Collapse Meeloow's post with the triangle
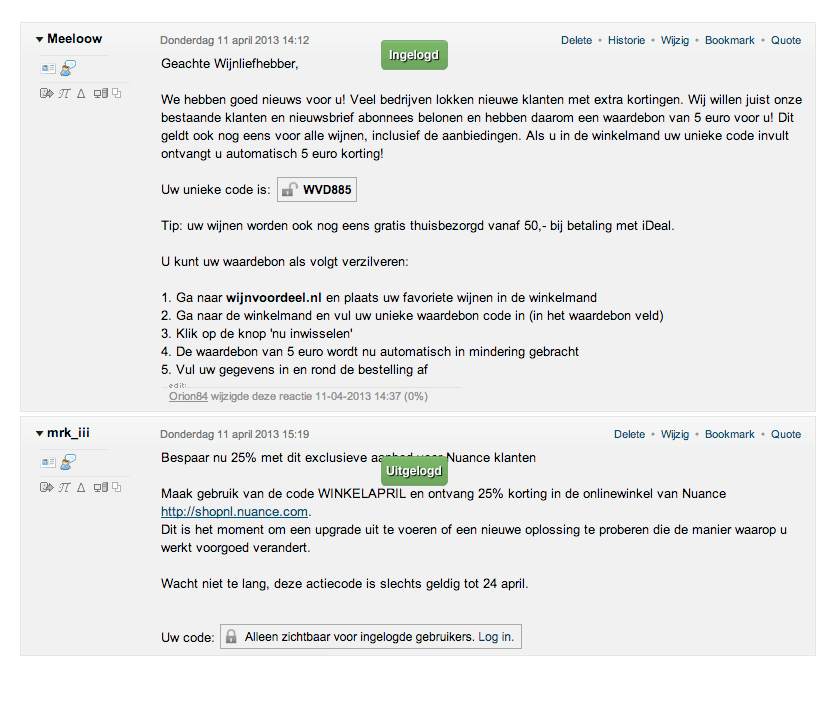Screen dimensions: 820x720 pyautogui.click(x=39, y=40)
